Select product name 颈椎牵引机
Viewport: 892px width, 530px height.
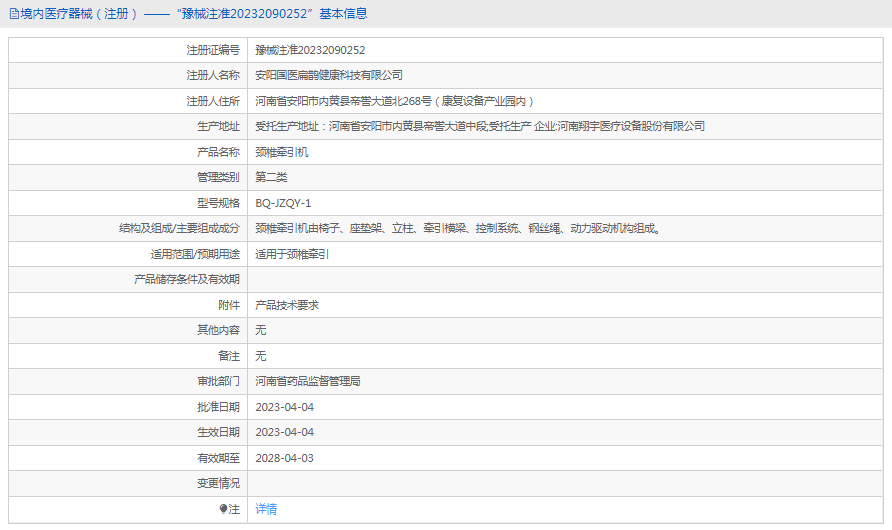[282, 152]
